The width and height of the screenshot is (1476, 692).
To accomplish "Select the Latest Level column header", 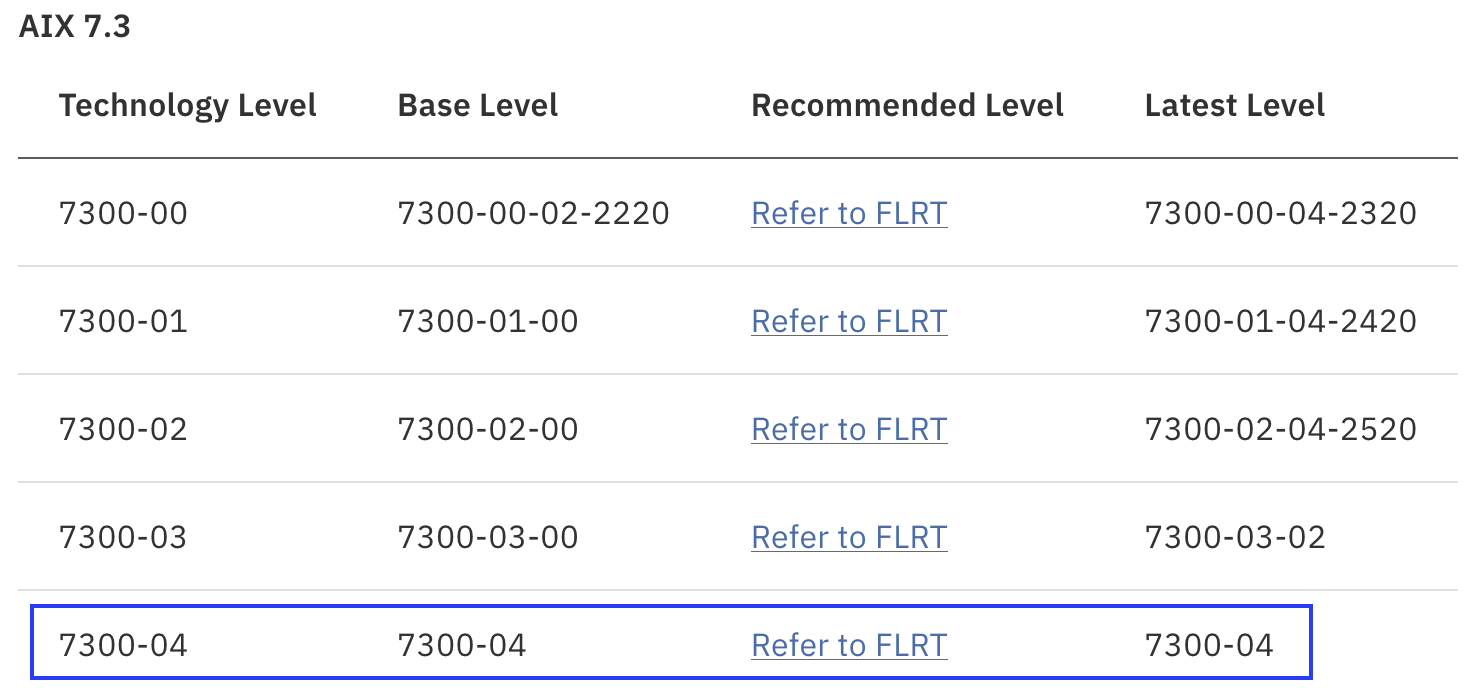I will coord(1235,105).
